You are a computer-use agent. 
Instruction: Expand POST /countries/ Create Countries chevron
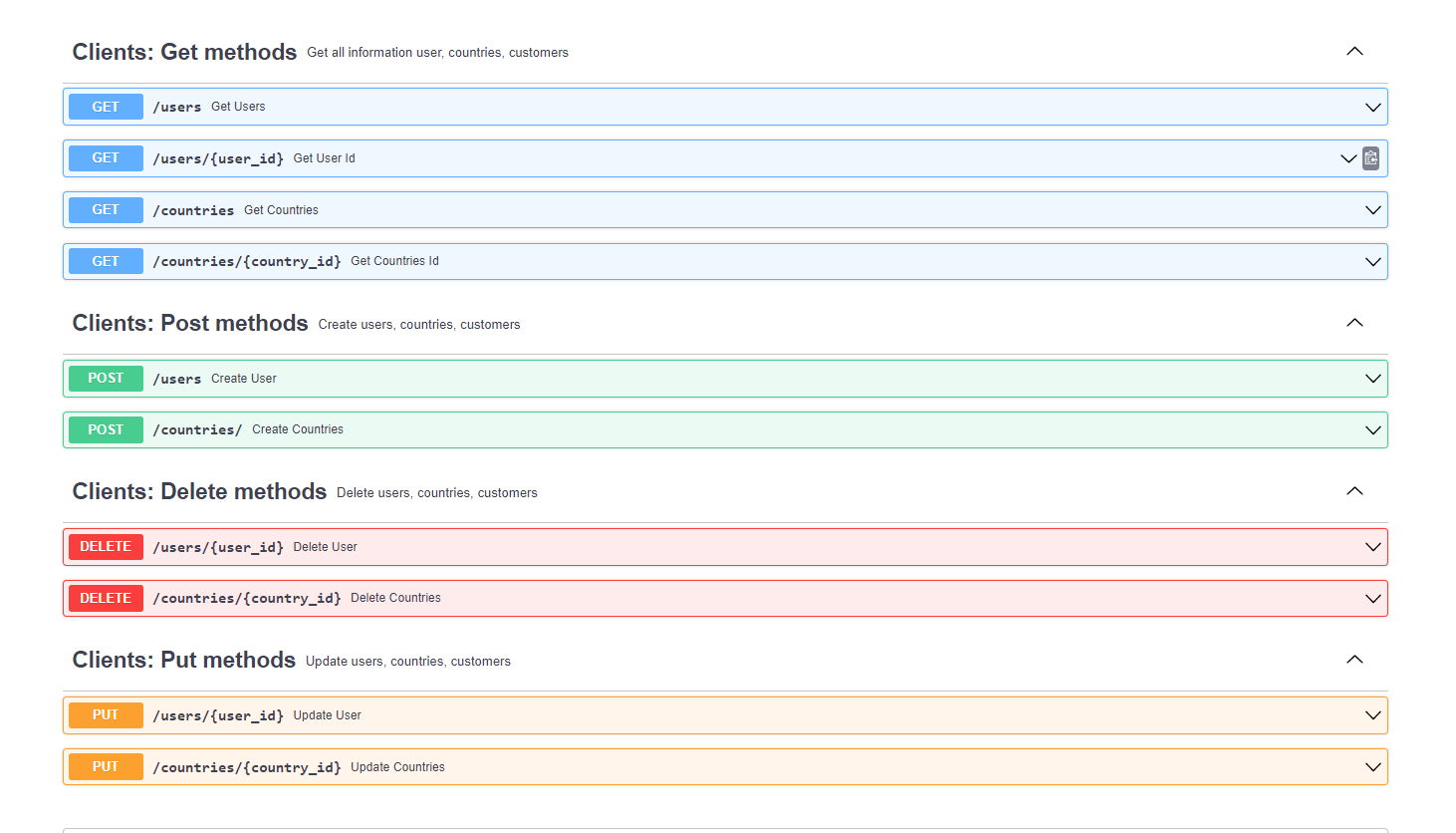click(x=1373, y=430)
